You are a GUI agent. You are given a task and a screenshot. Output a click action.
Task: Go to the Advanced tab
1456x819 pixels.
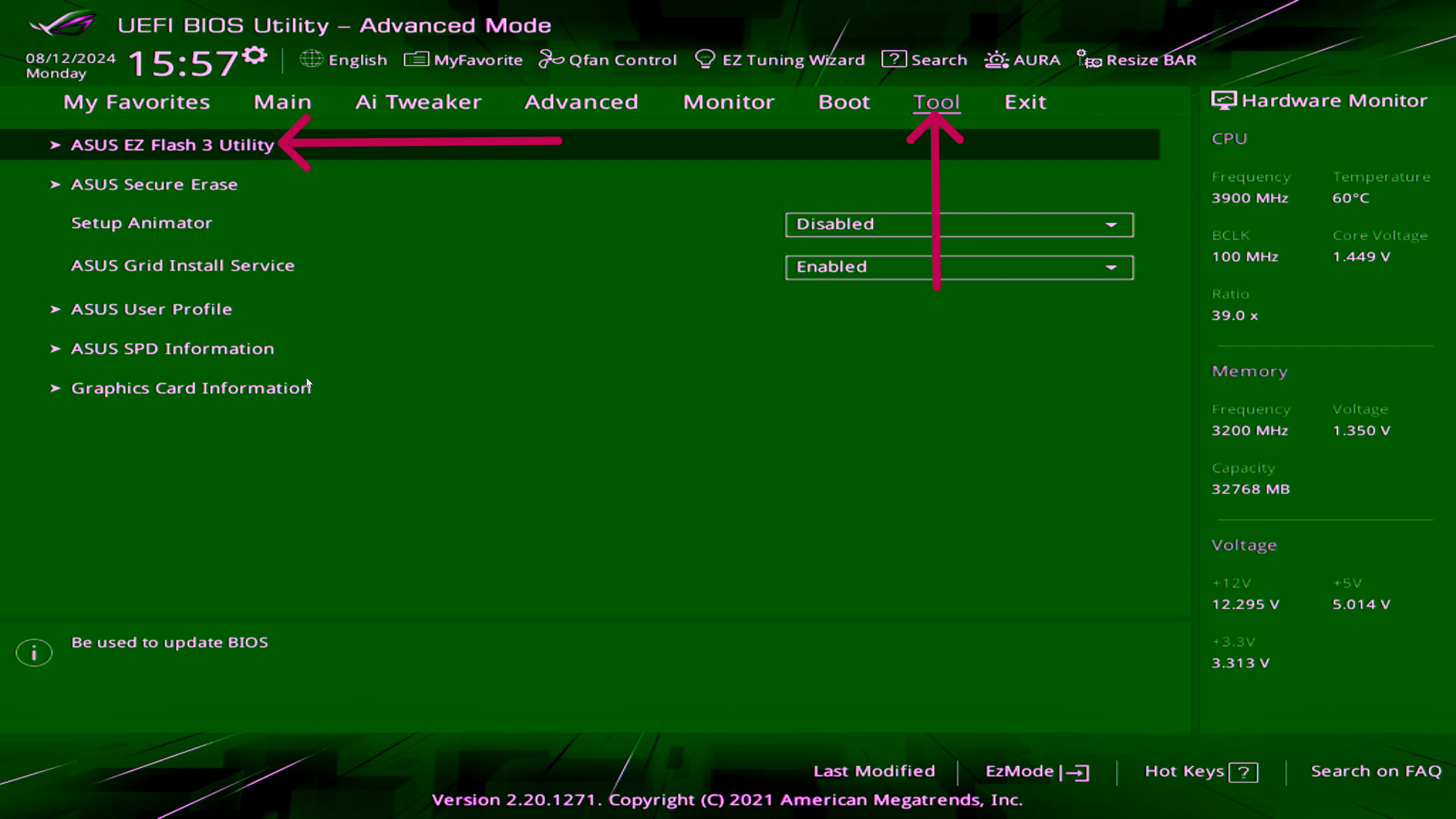tap(581, 102)
